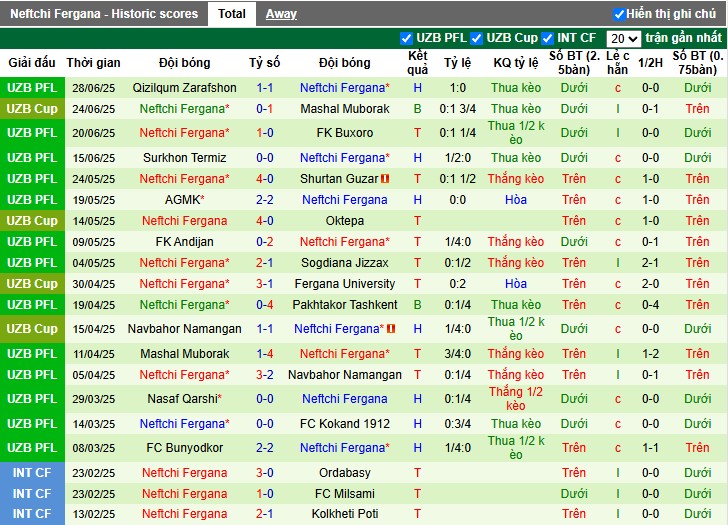Click the 3-1 score versus Fergana University
Image resolution: width=728 pixels, height=525 pixels.
pyautogui.click(x=265, y=284)
